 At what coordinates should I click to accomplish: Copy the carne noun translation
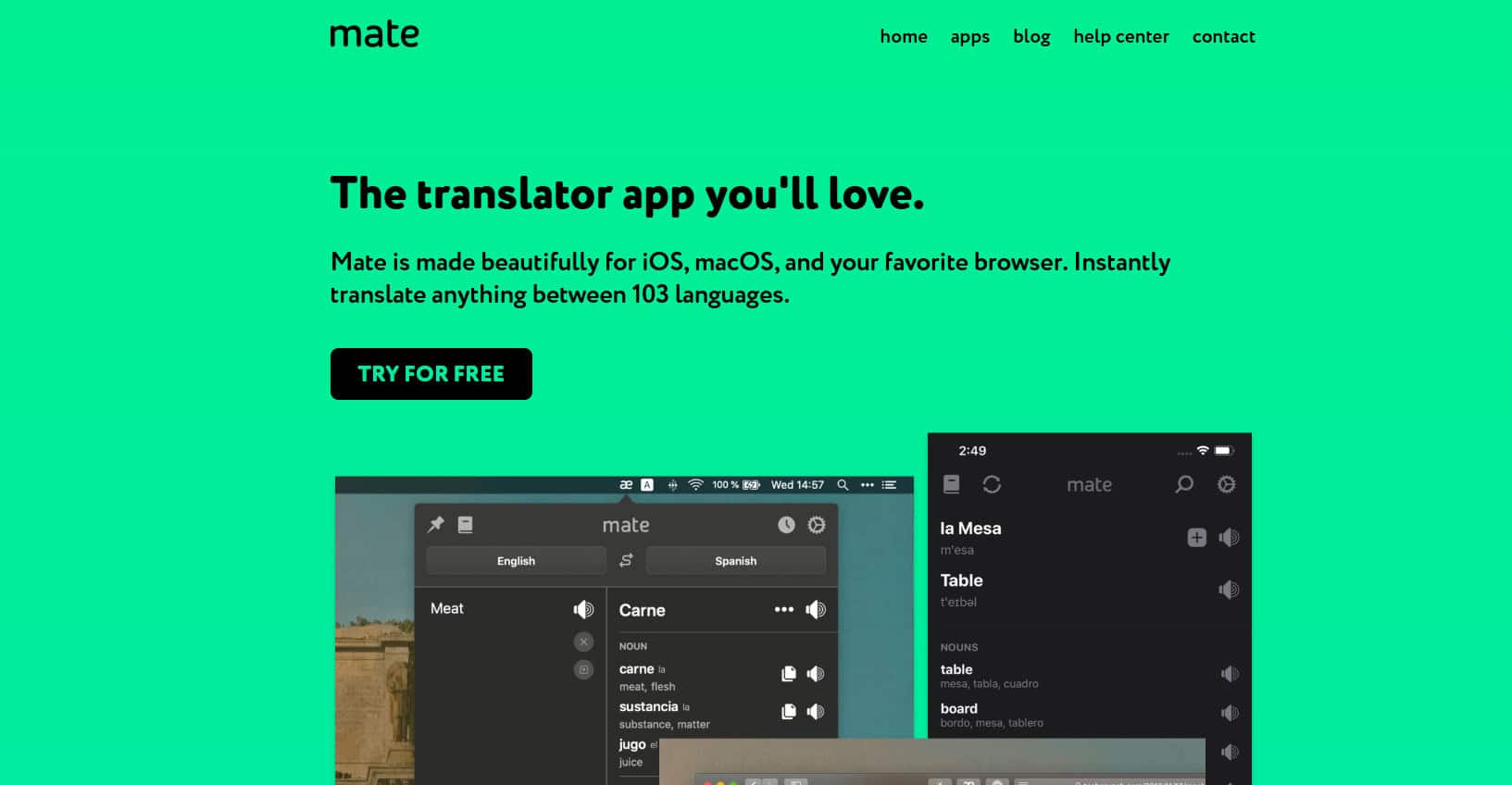[789, 674]
